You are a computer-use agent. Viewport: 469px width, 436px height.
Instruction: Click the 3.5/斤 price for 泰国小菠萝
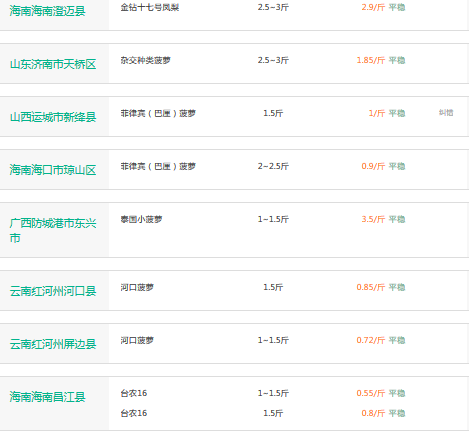[373, 219]
